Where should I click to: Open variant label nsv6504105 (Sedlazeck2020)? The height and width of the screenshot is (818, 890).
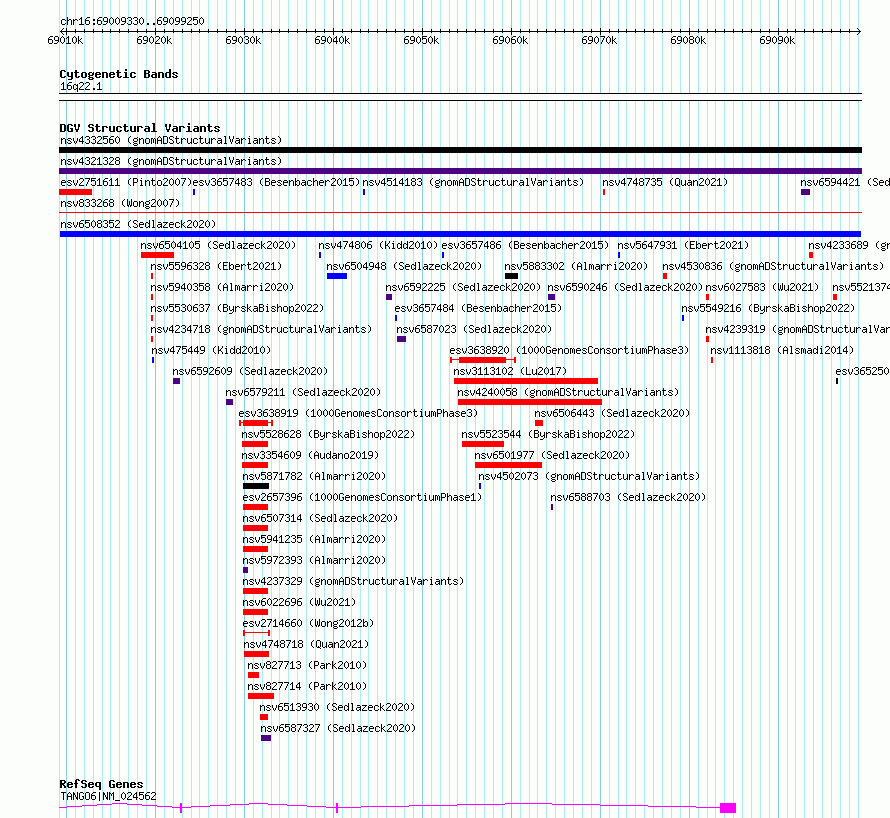(218, 245)
